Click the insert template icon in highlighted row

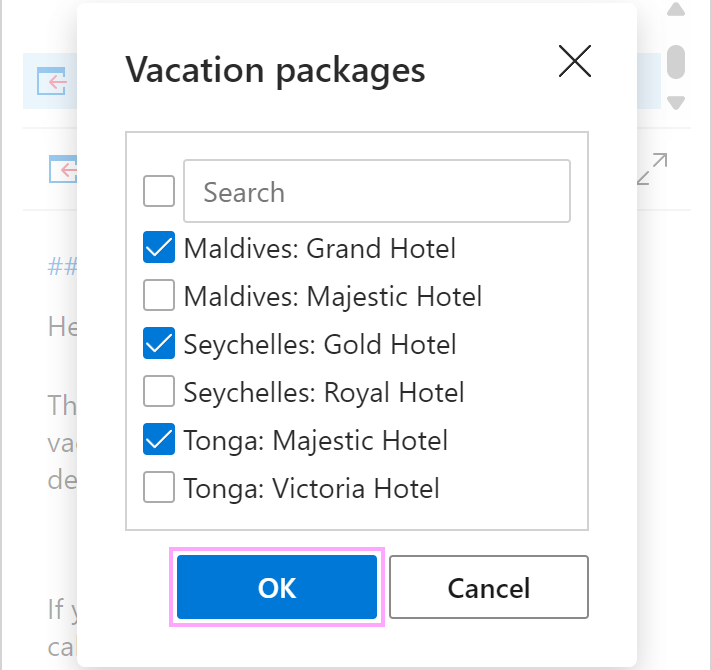point(52,81)
